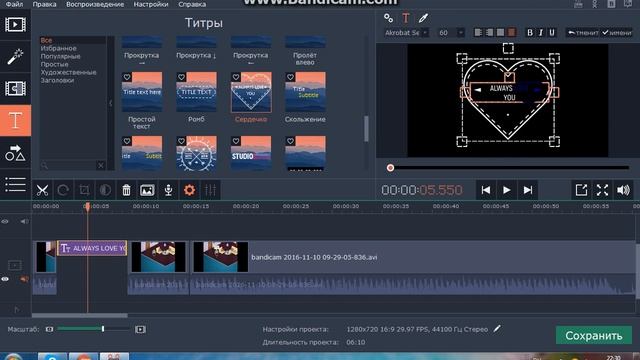Skip to previous frame button
Screen dimensions: 640x360
[x=486, y=190]
